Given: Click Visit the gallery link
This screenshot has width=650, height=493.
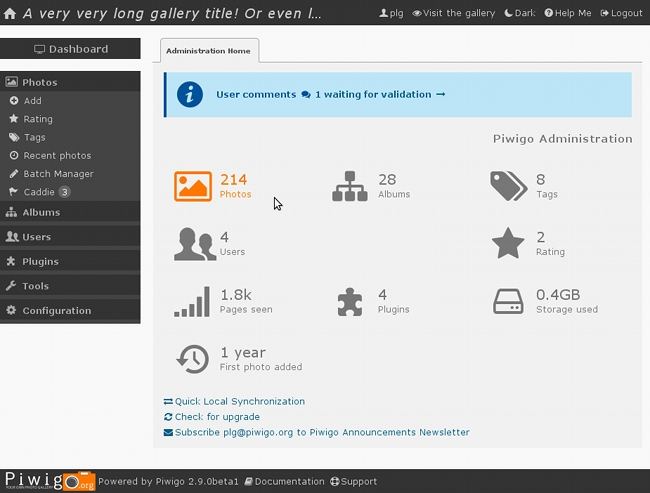Looking at the screenshot, I should 454,13.
